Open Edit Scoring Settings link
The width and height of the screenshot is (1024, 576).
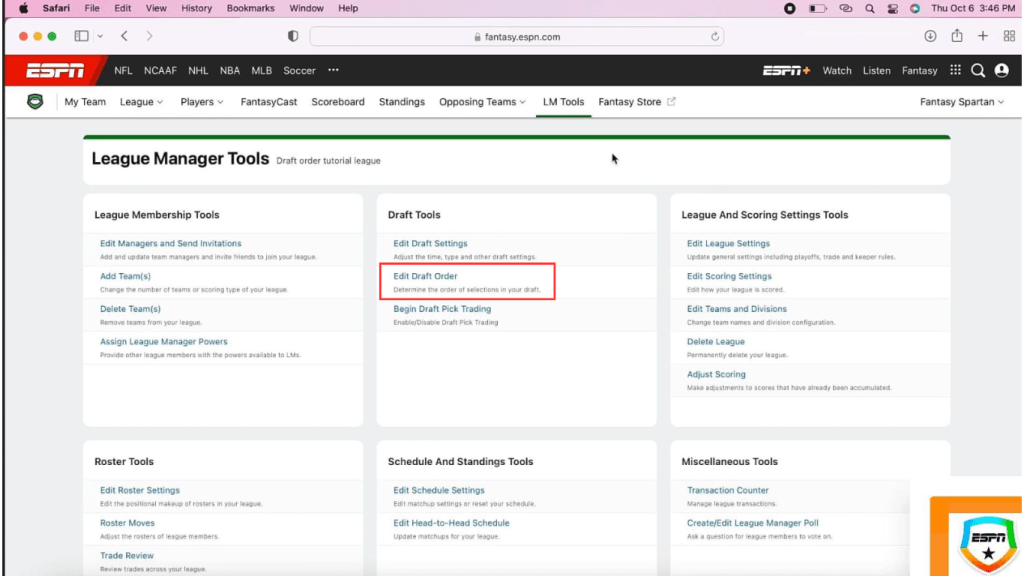coord(729,276)
